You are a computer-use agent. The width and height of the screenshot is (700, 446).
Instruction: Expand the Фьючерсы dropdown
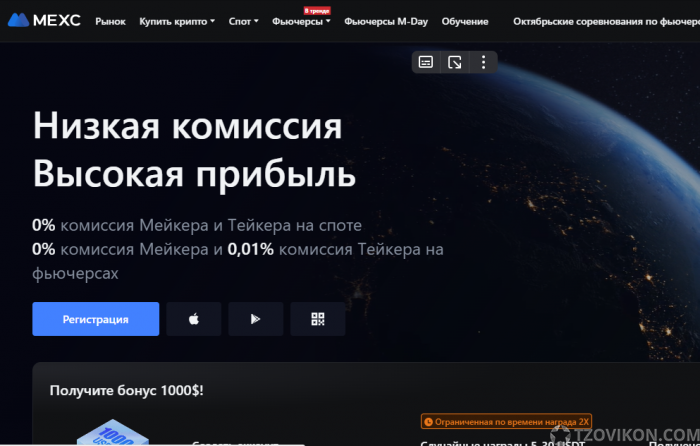[x=301, y=21]
